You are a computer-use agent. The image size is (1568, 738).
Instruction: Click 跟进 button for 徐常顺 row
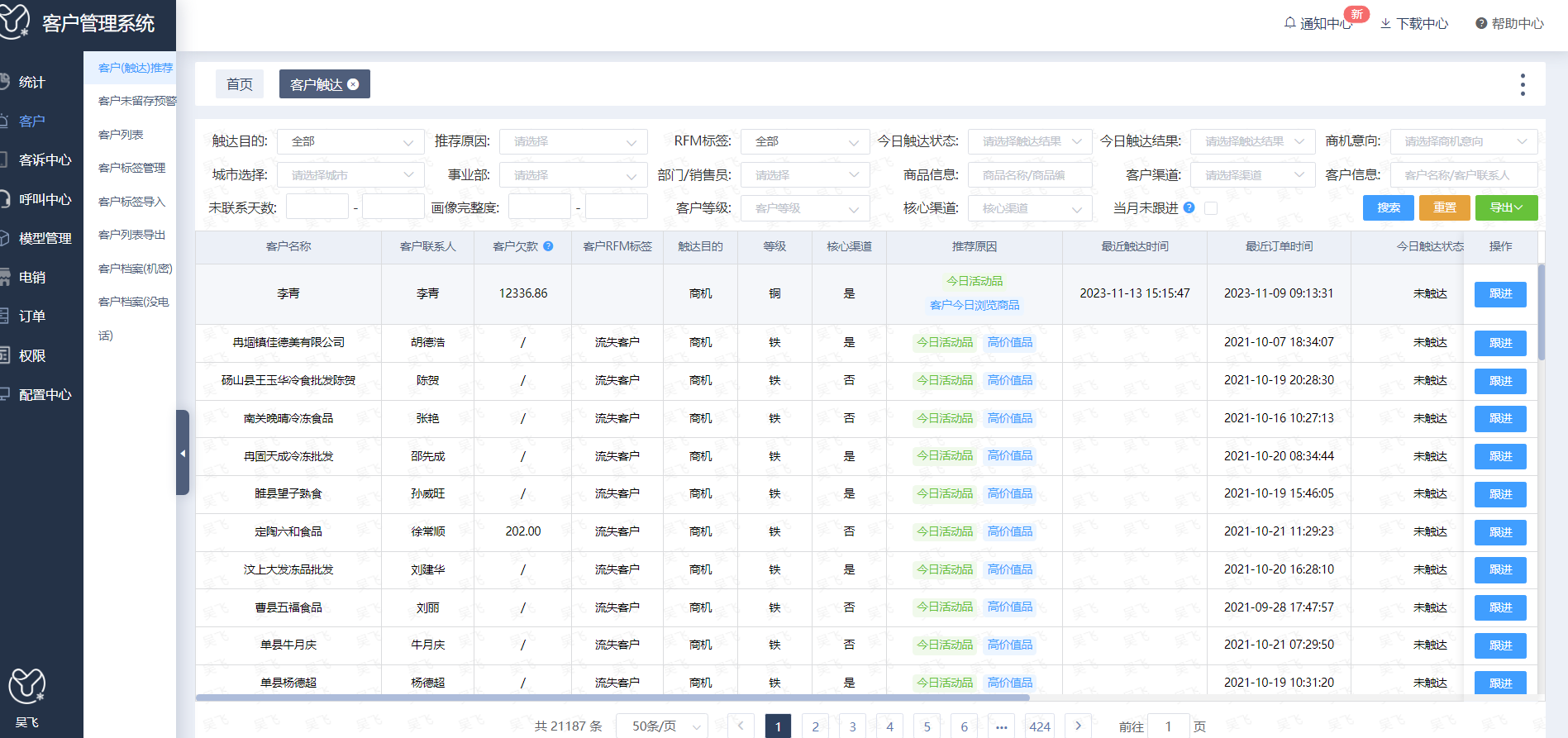click(1500, 532)
